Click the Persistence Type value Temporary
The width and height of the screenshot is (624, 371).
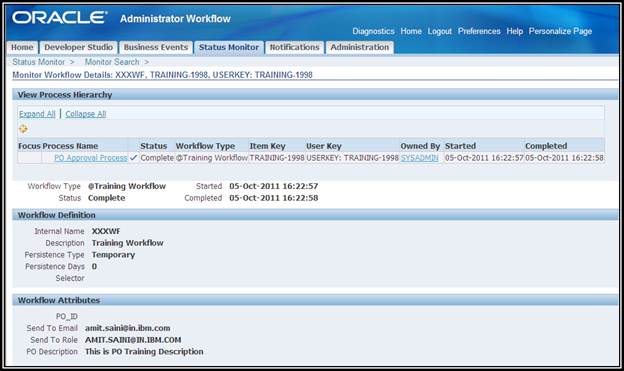[113, 255]
